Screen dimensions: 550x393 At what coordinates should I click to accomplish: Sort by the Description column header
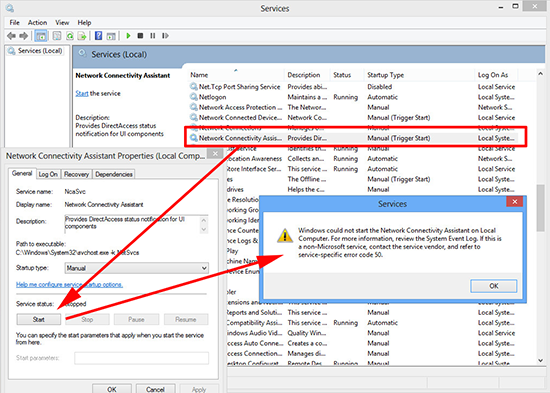[304, 75]
